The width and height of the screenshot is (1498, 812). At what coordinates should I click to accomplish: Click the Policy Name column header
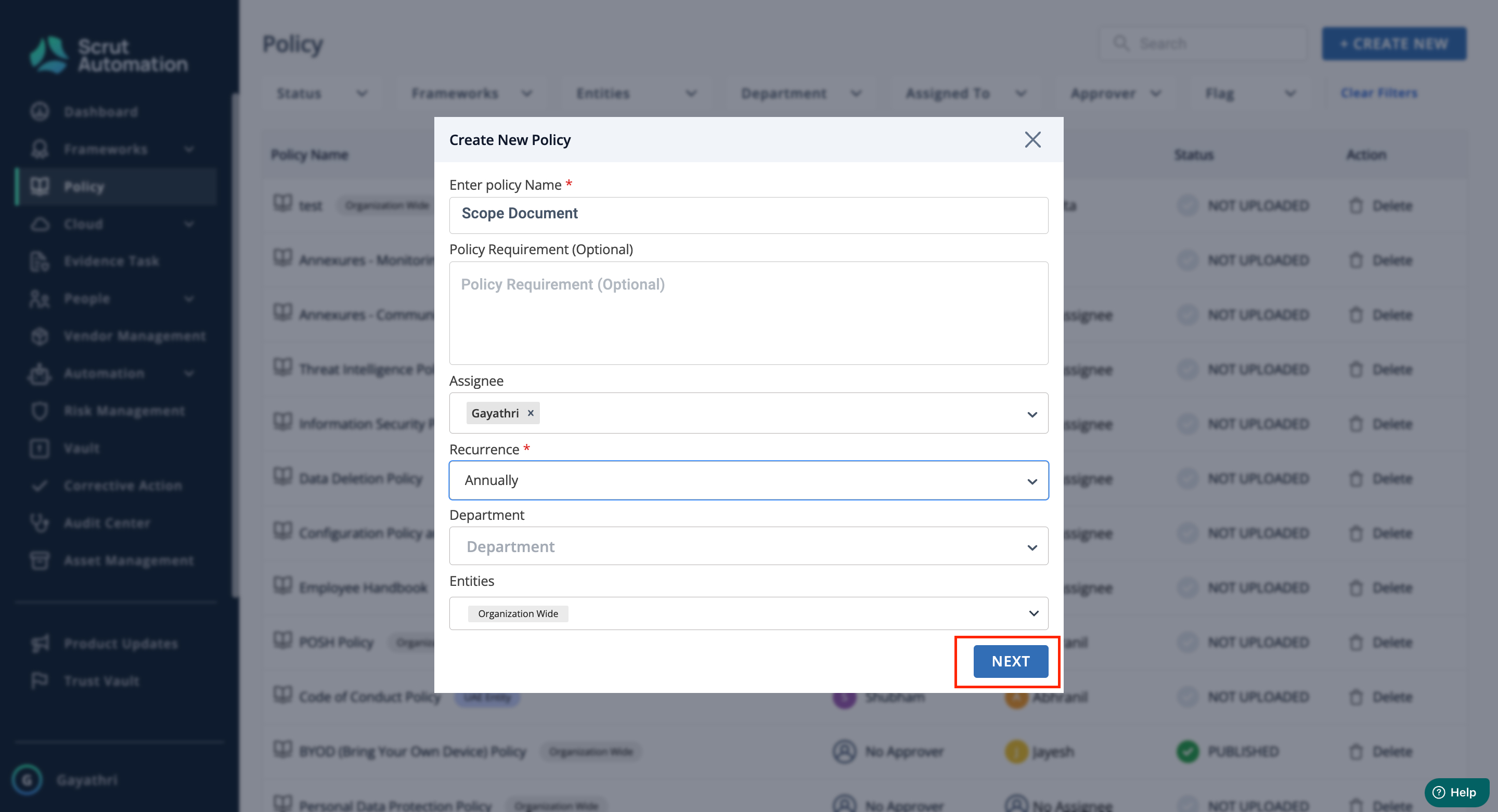pyautogui.click(x=310, y=154)
